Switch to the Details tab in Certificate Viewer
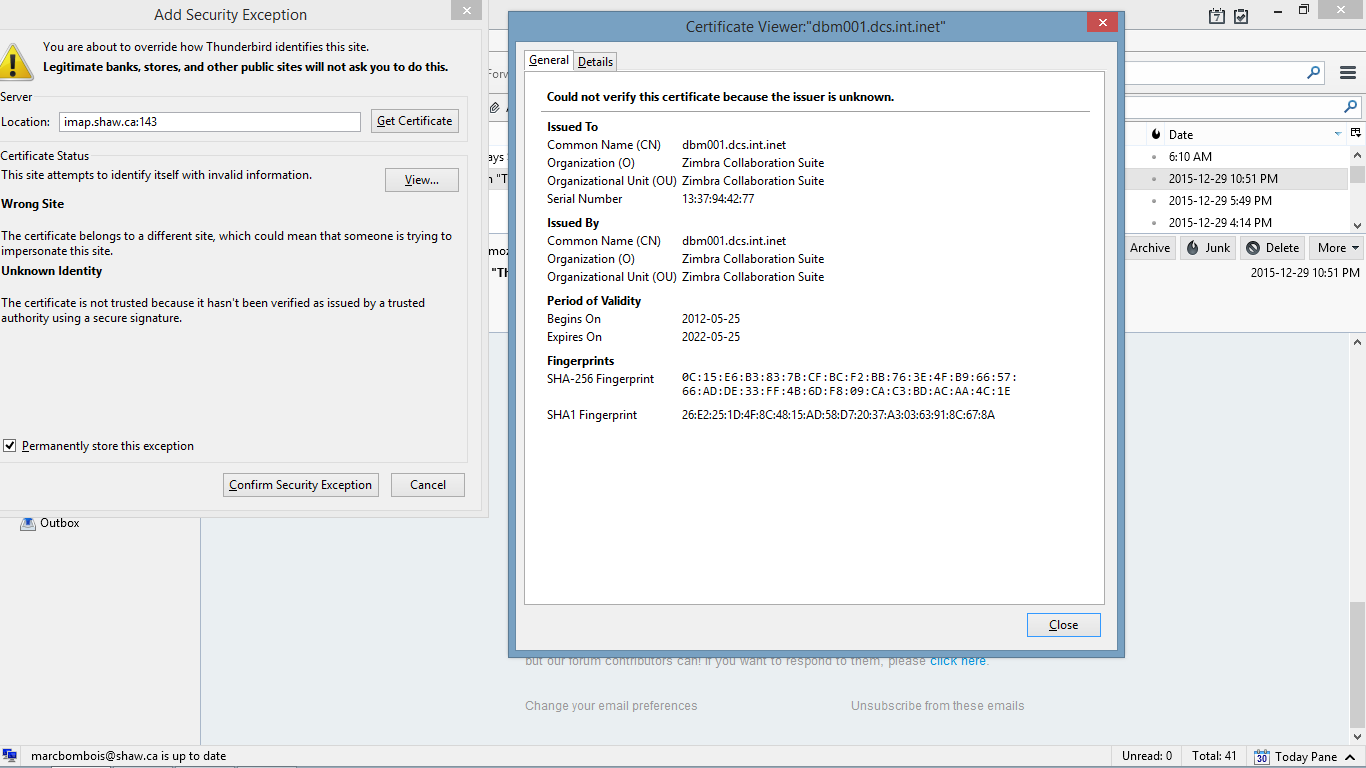 tap(595, 62)
